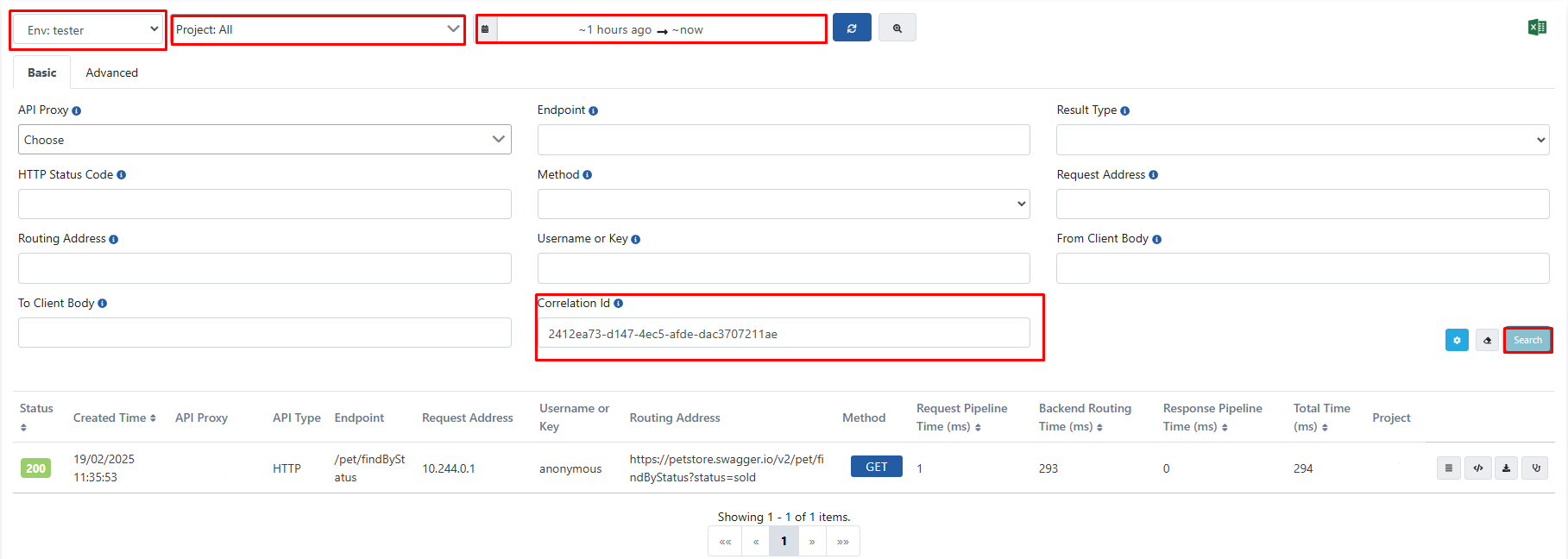This screenshot has height=559, width=1568.
Task: Open the Method dropdown
Action: tap(783, 204)
